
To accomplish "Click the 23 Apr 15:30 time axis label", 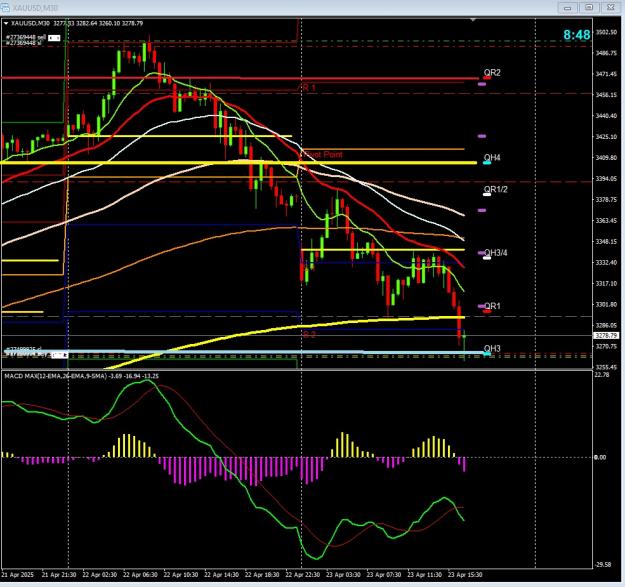I will coord(465,575).
